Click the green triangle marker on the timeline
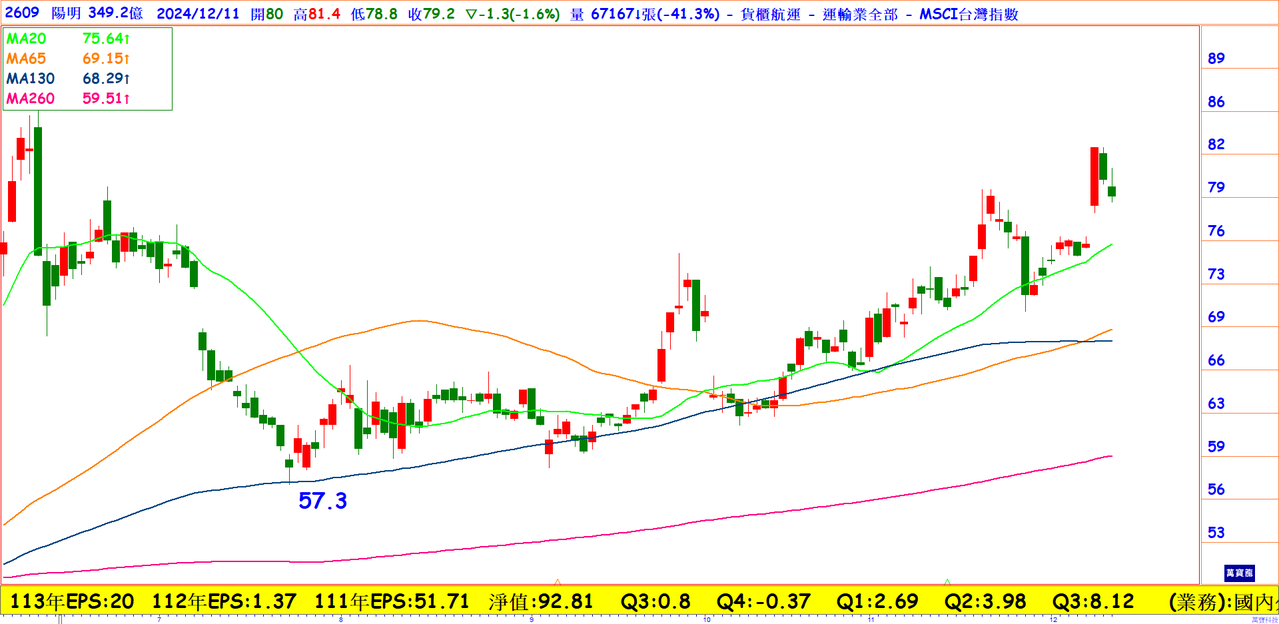The width and height of the screenshot is (1279, 624). tap(947, 581)
